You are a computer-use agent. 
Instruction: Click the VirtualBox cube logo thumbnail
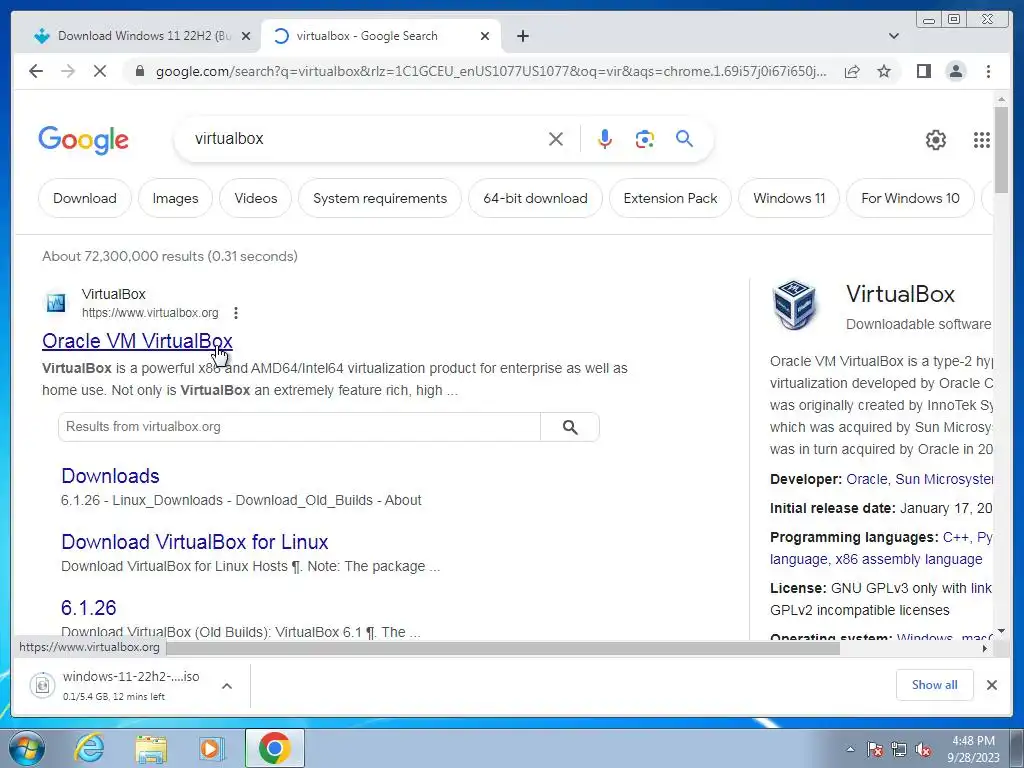pyautogui.click(x=795, y=305)
